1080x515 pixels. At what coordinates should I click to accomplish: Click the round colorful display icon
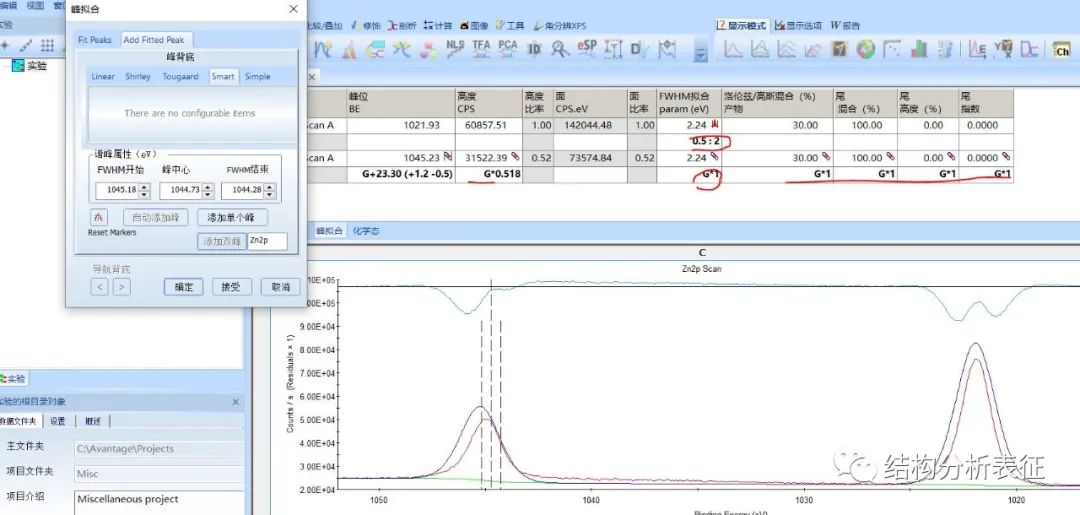866,49
